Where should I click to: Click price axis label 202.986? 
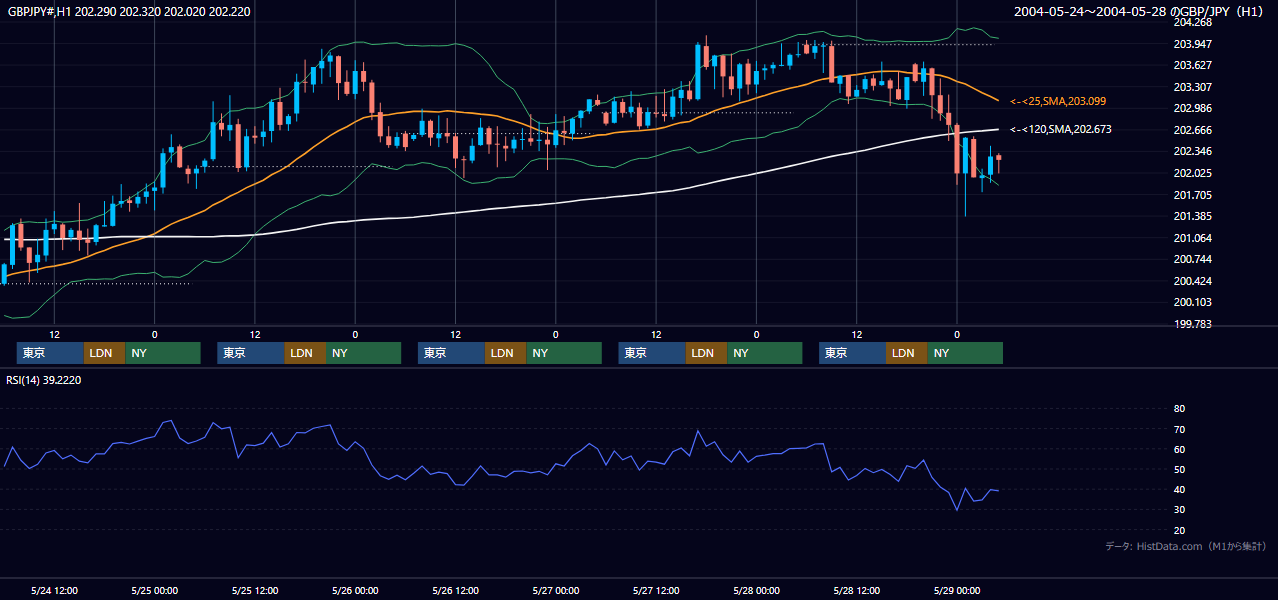point(1192,108)
